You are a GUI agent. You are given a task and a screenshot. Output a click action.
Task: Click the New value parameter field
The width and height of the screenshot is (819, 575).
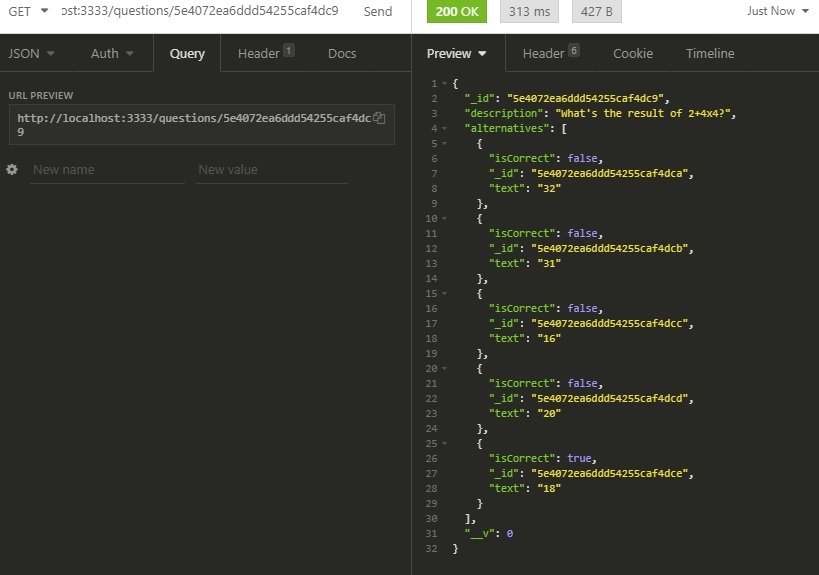coord(272,170)
